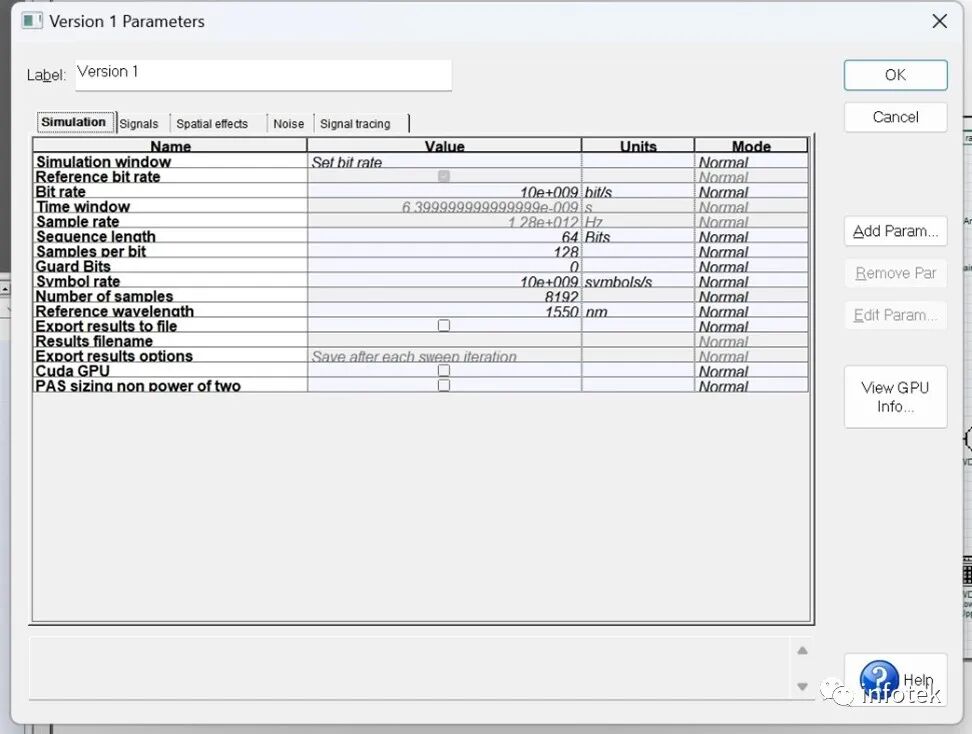Viewport: 972px width, 734px height.
Task: Open View GPU Info
Action: (894, 396)
